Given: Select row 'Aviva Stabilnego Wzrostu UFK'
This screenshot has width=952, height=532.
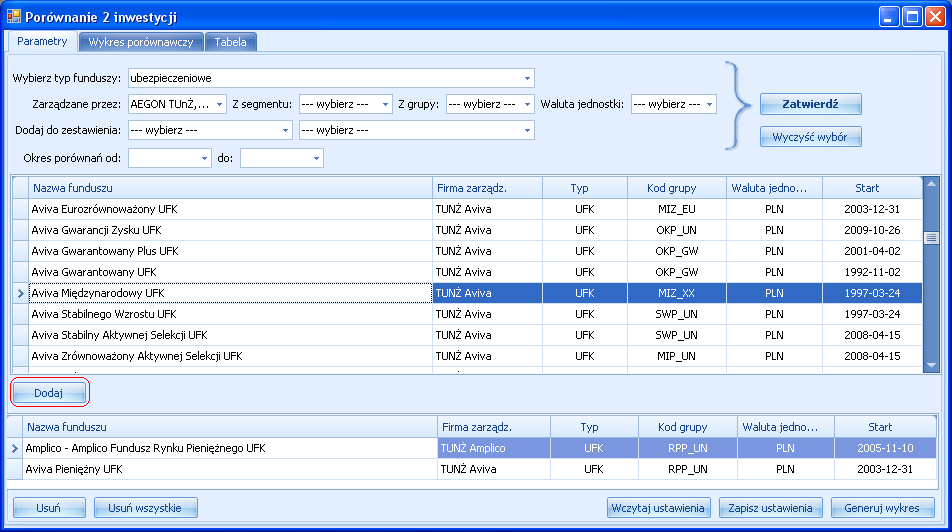Looking at the screenshot, I should [x=466, y=314].
